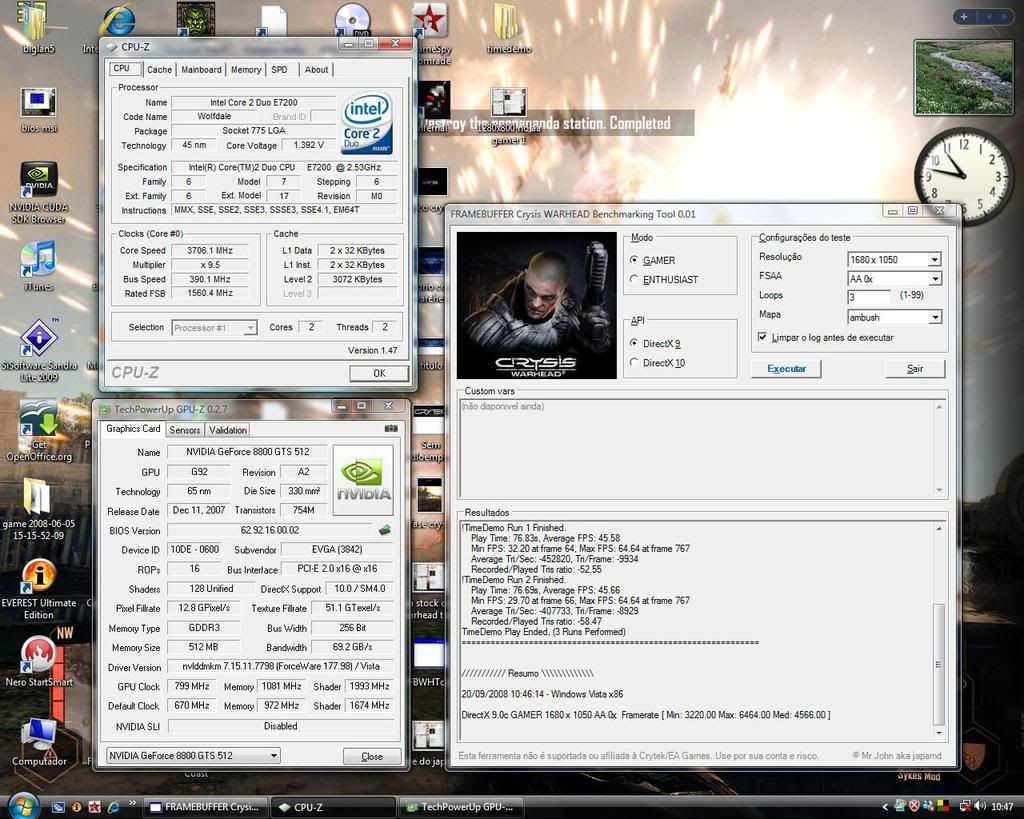Image resolution: width=1024 pixels, height=819 pixels.
Task: Click the Executar button
Action: tap(786, 368)
